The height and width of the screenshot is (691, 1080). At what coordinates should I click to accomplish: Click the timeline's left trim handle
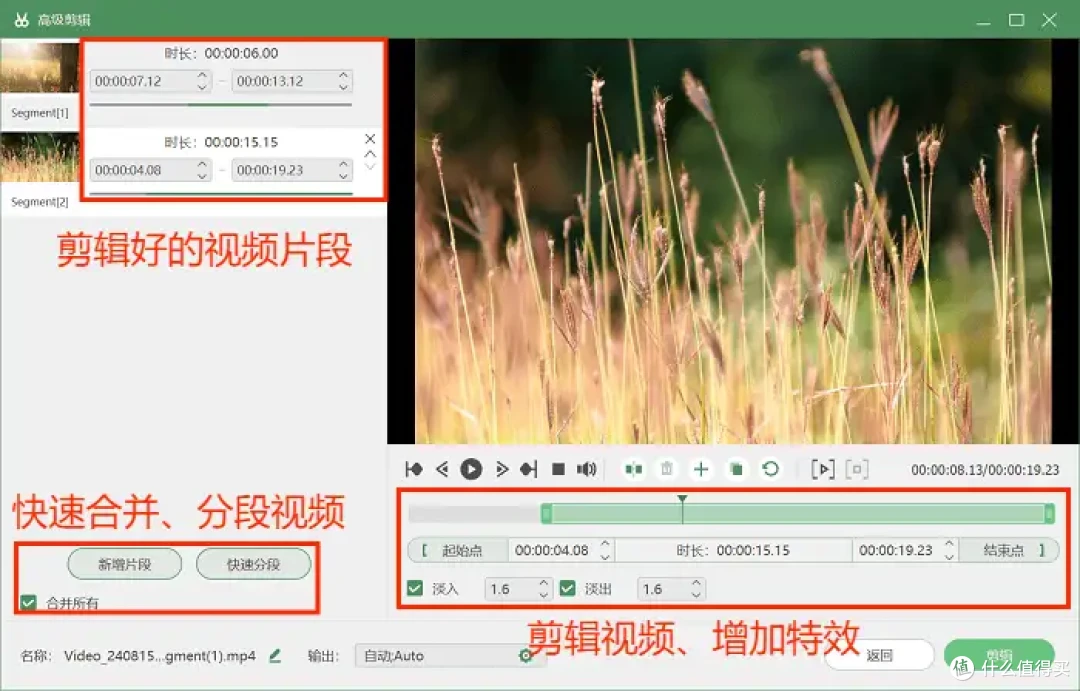click(x=546, y=513)
